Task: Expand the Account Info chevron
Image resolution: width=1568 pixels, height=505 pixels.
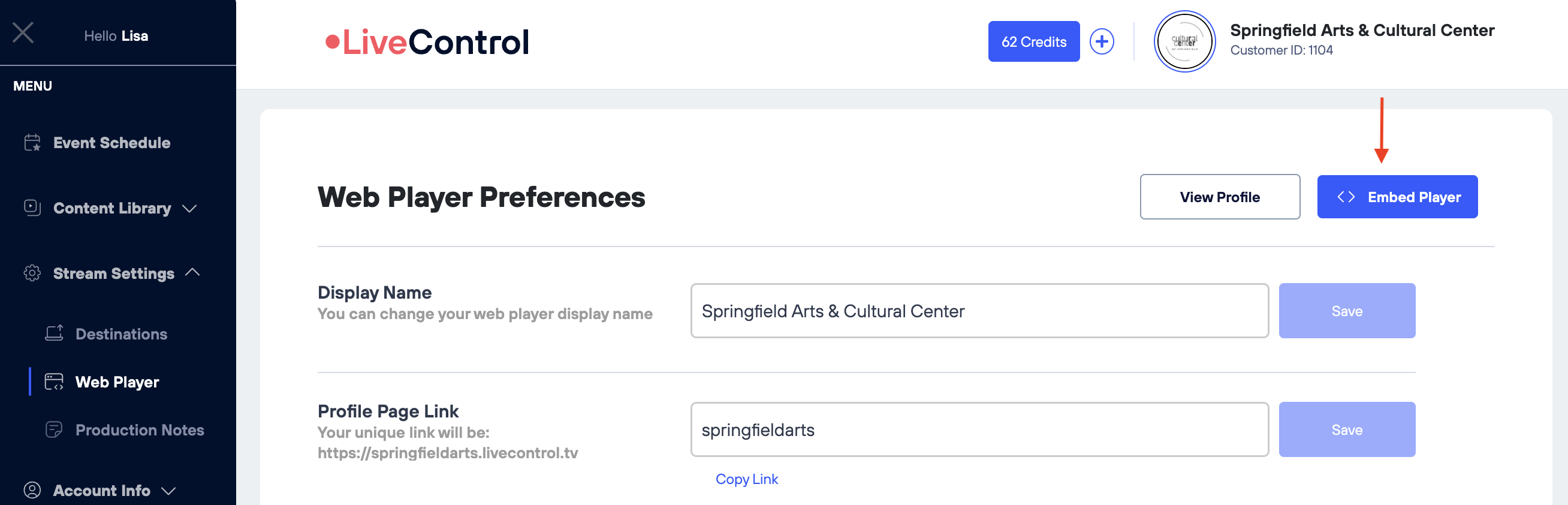Action: point(168,491)
